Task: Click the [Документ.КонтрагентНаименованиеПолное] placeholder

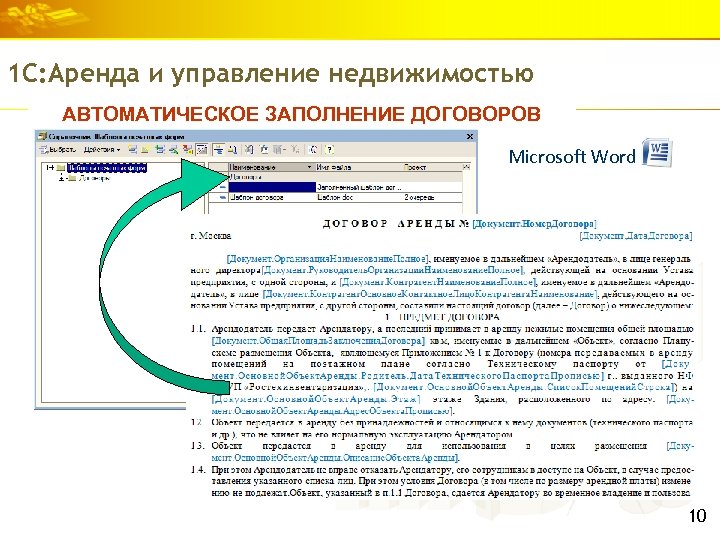Action: [x=438, y=282]
